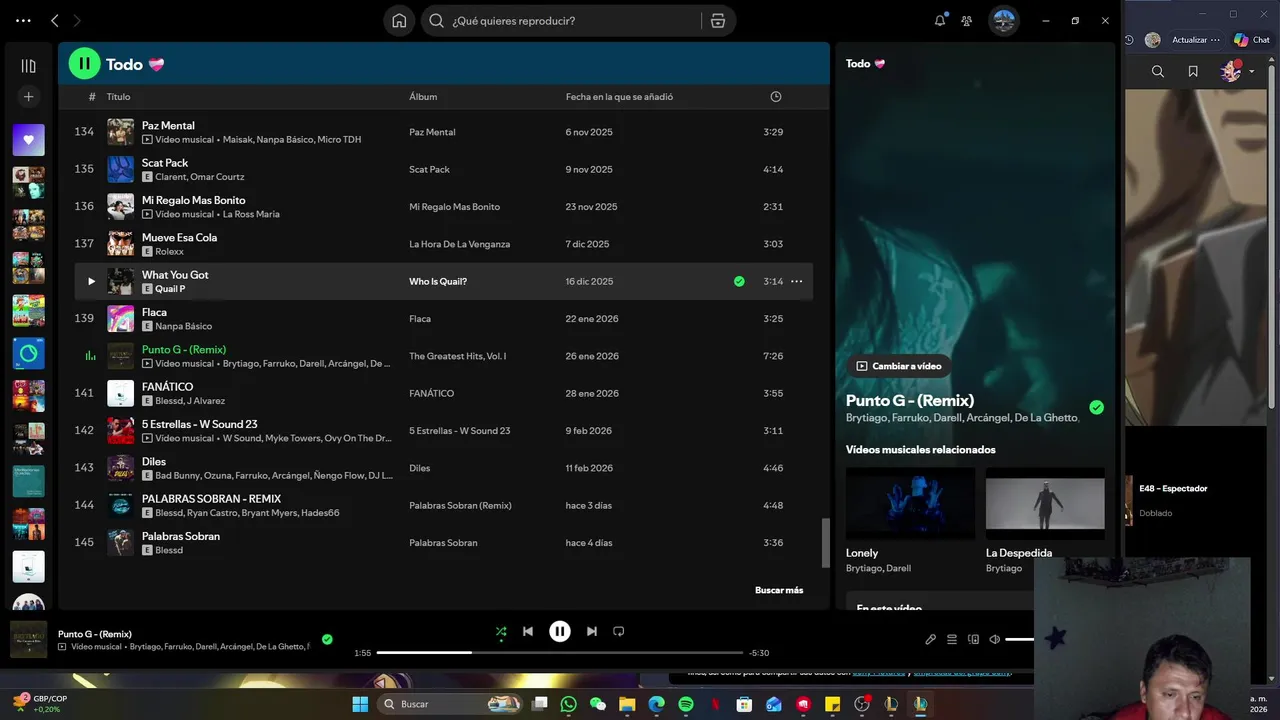Select the Scat Pack track title
The width and height of the screenshot is (1280, 720).
point(165,163)
